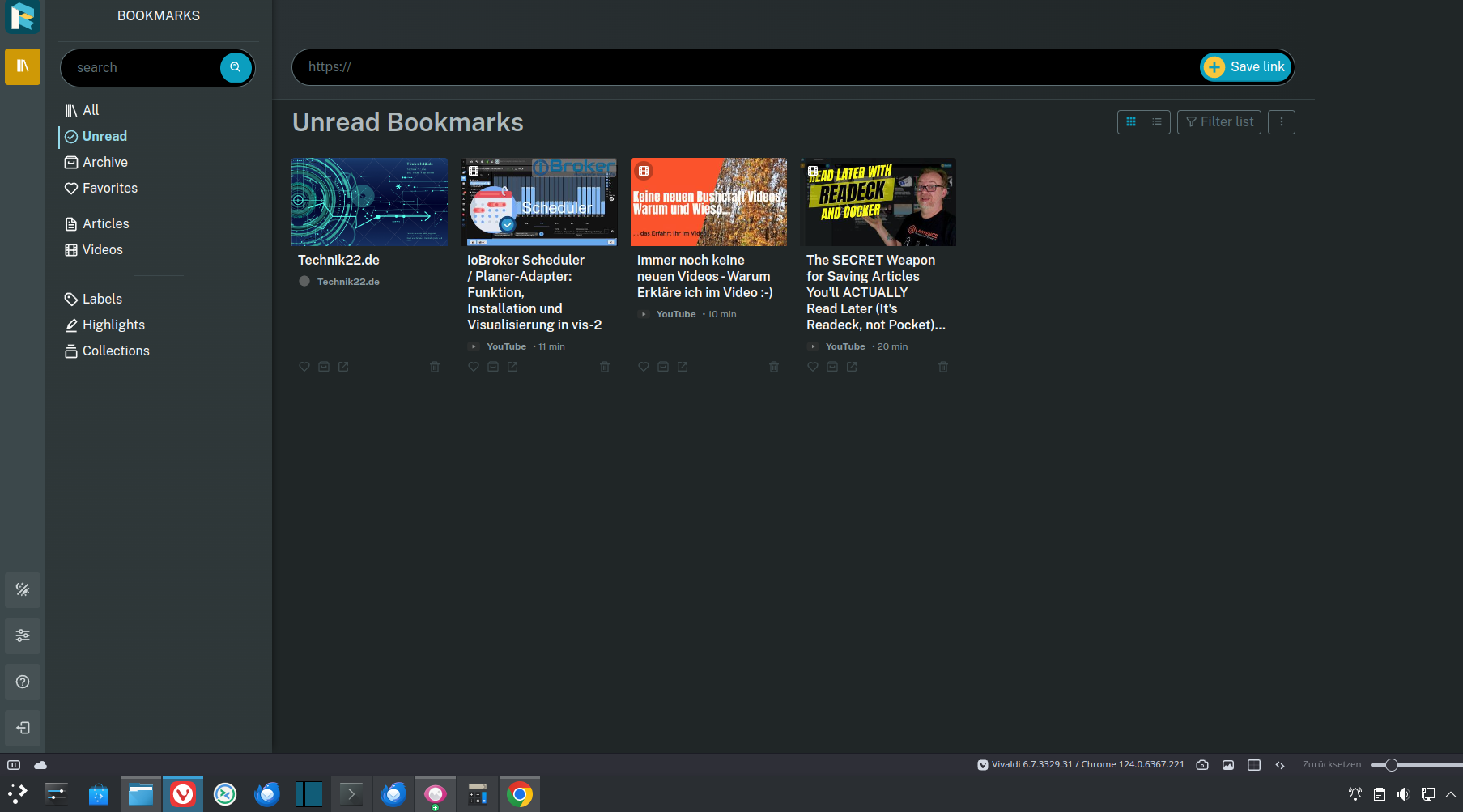Favorite the 'Immer noch keine' bookmark
1463x812 pixels.
(644, 367)
